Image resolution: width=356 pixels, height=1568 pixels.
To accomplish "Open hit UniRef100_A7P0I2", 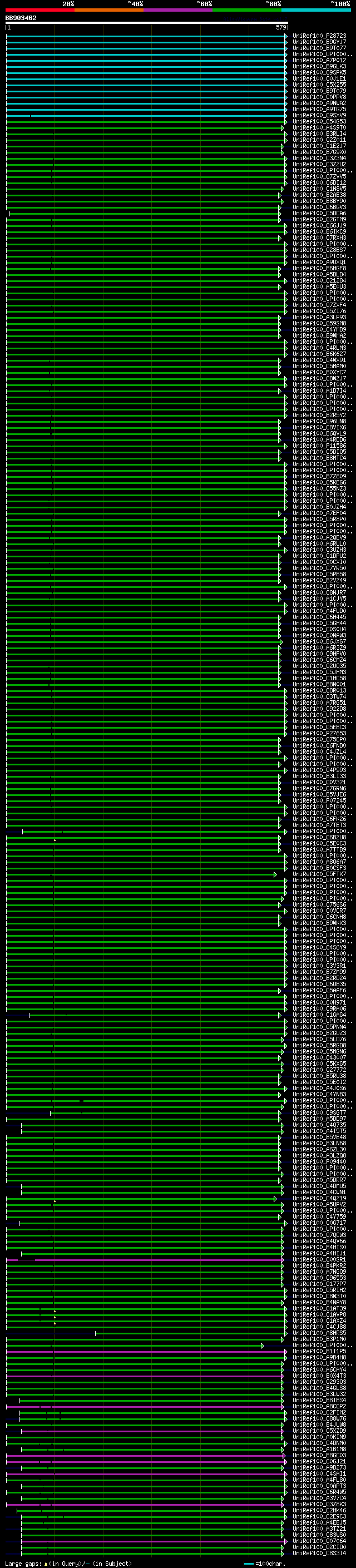I will [x=319, y=60].
